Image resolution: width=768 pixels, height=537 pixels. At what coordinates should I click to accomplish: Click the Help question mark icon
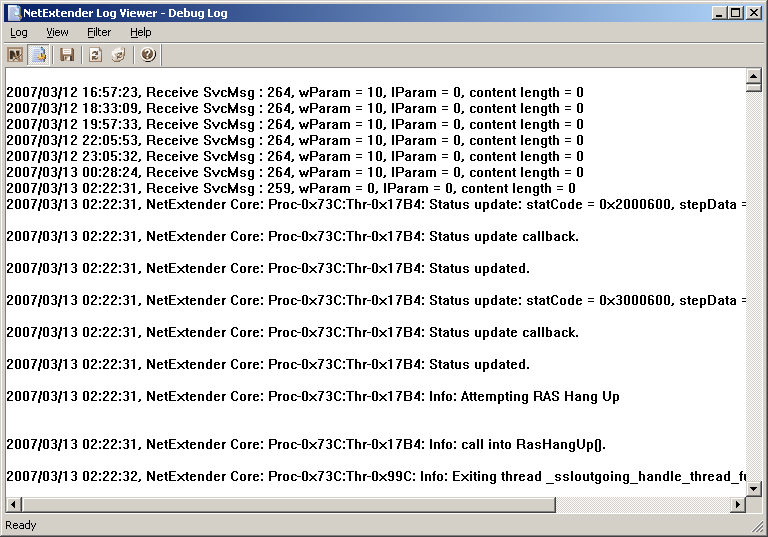click(x=148, y=55)
